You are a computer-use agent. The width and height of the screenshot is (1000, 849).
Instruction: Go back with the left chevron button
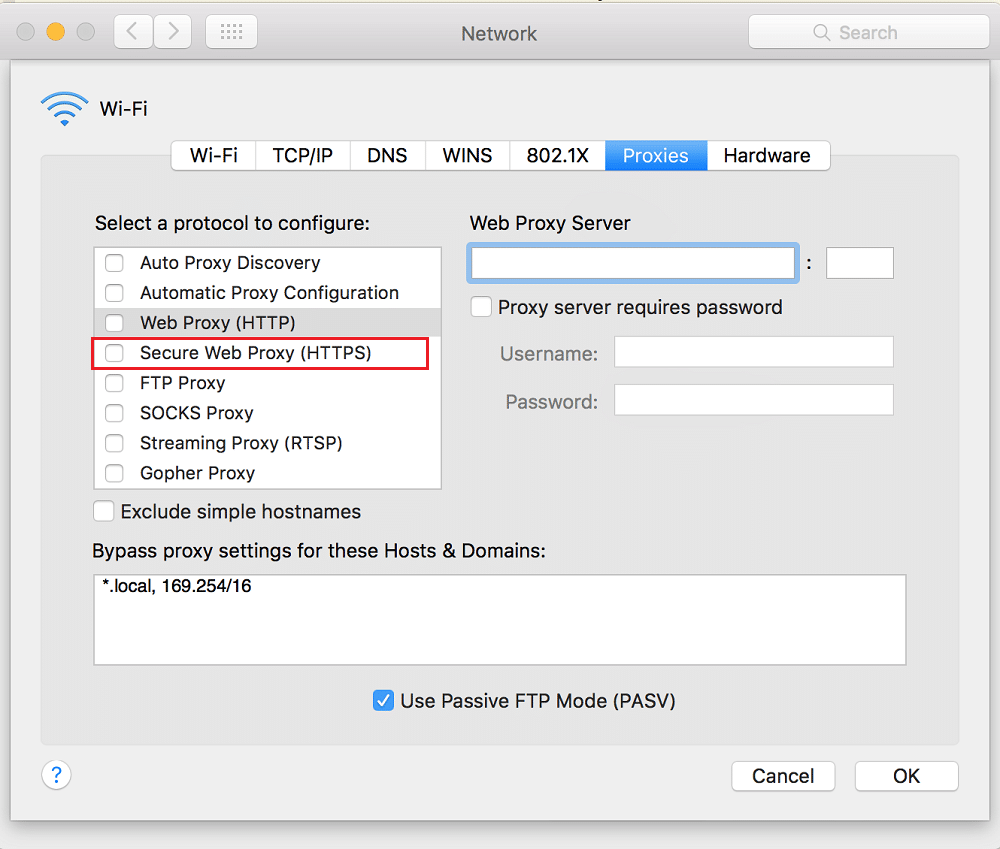click(x=133, y=31)
